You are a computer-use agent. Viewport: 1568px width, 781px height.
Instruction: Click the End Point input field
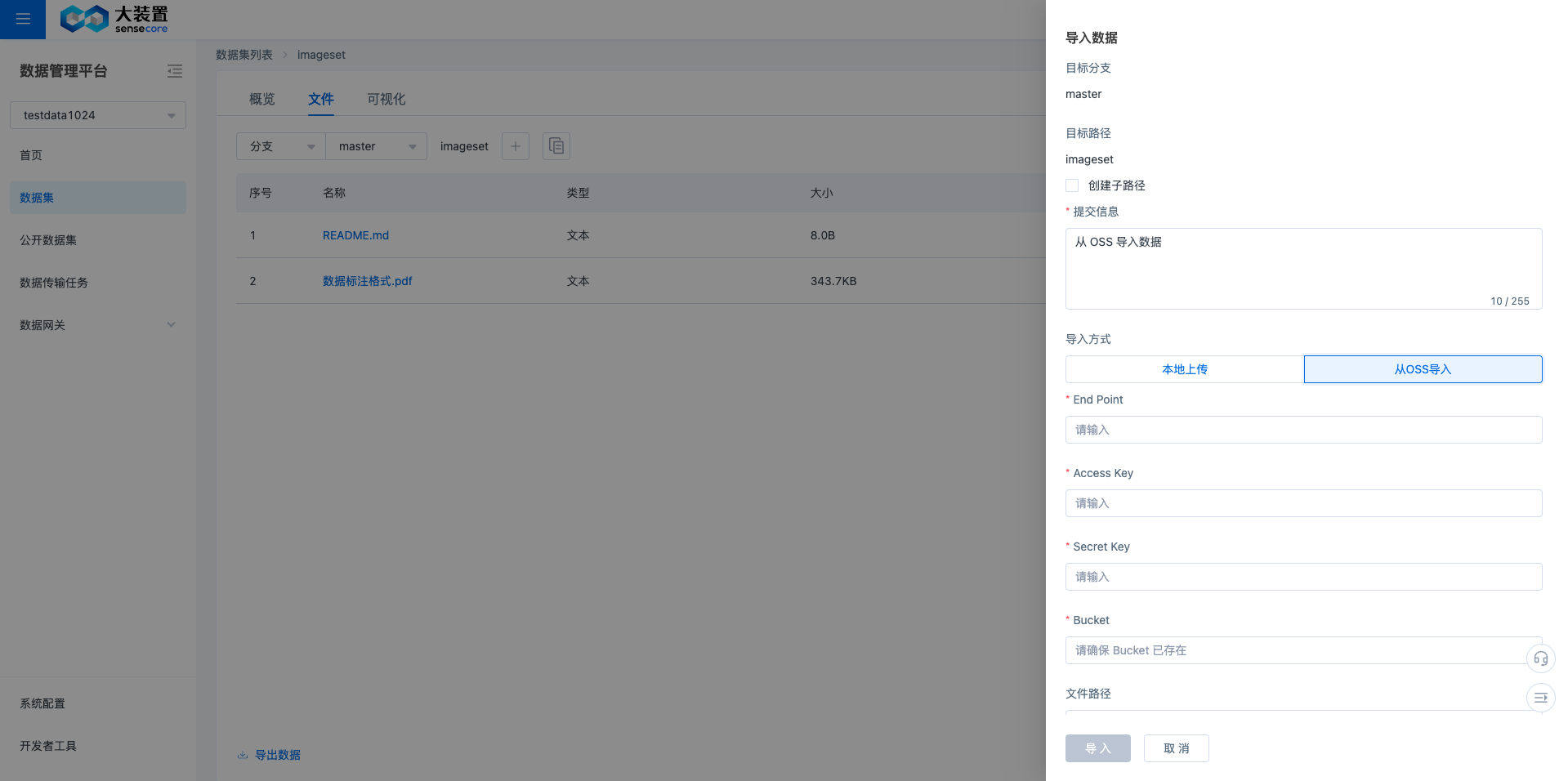[1303, 430]
